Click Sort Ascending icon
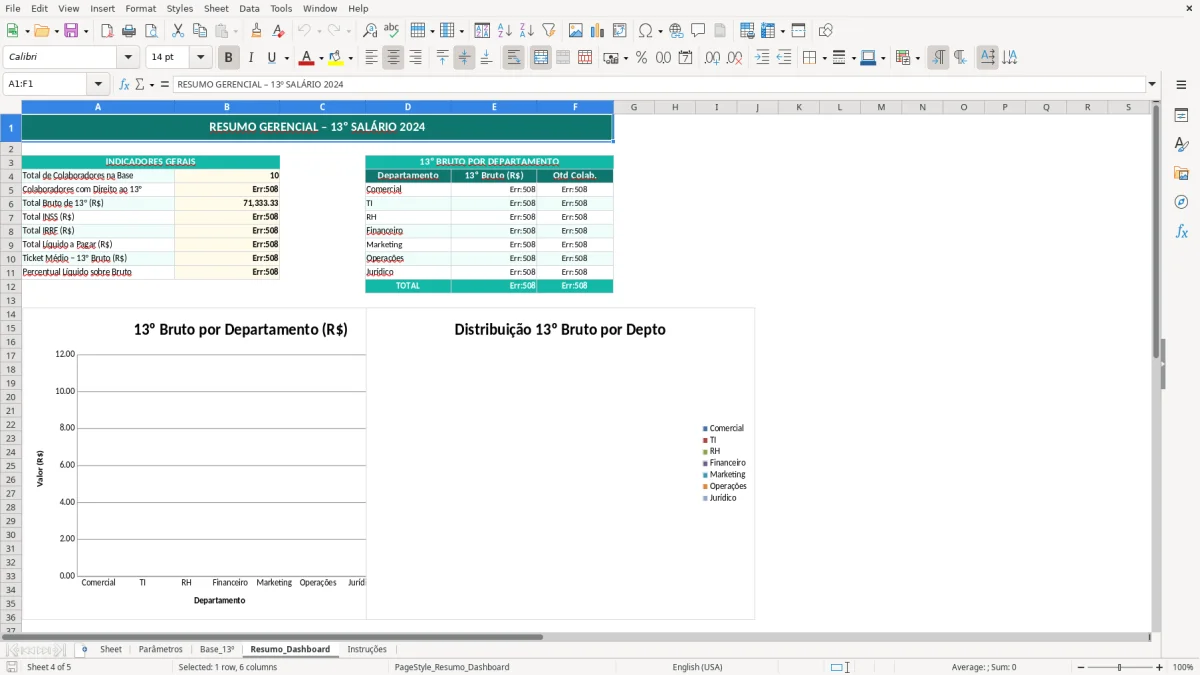This screenshot has width=1200, height=675. 505,31
